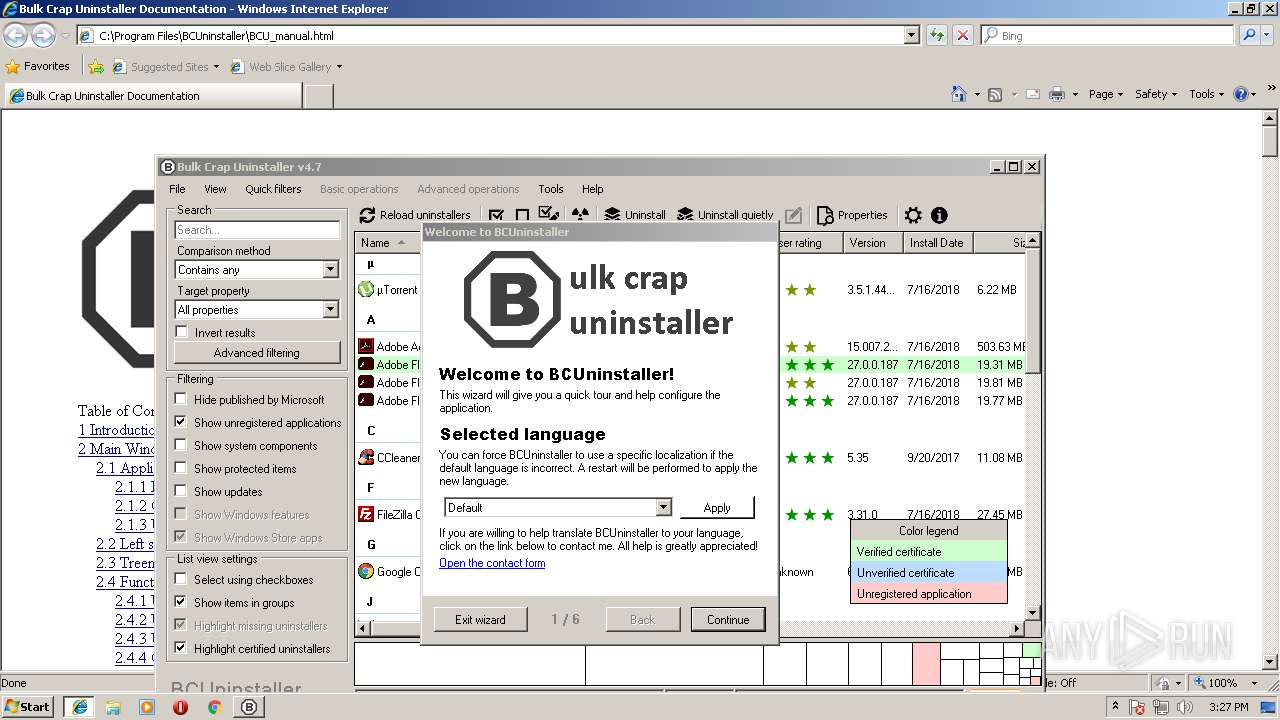Uncheck Show unregistered applications
Screen dimensions: 1280x720
[181, 422]
